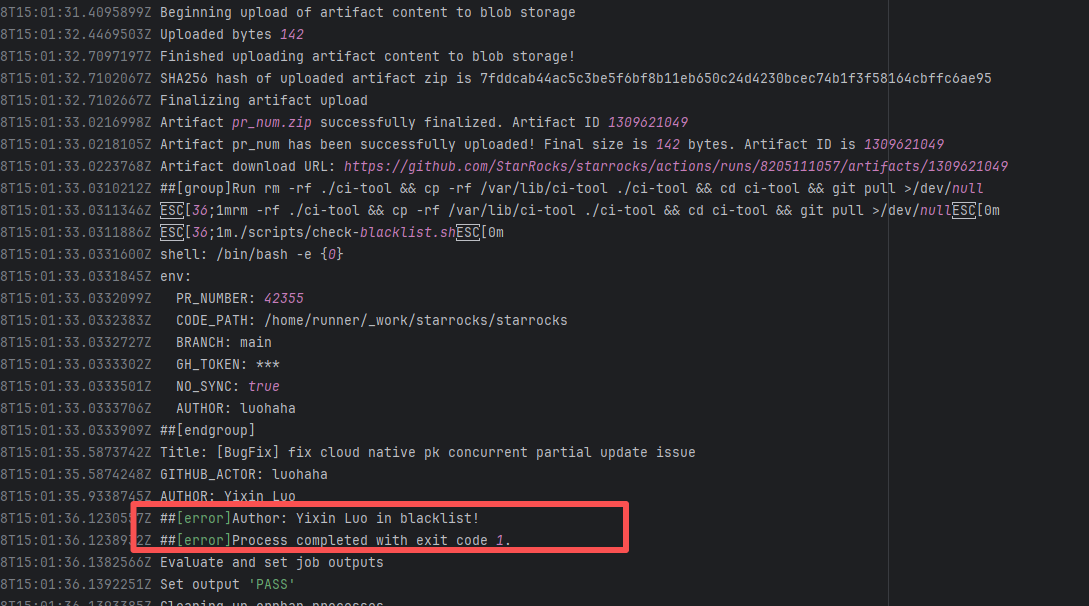Select the 'NO_SYNC: true' entry
The image size is (1089, 606).
(227, 386)
